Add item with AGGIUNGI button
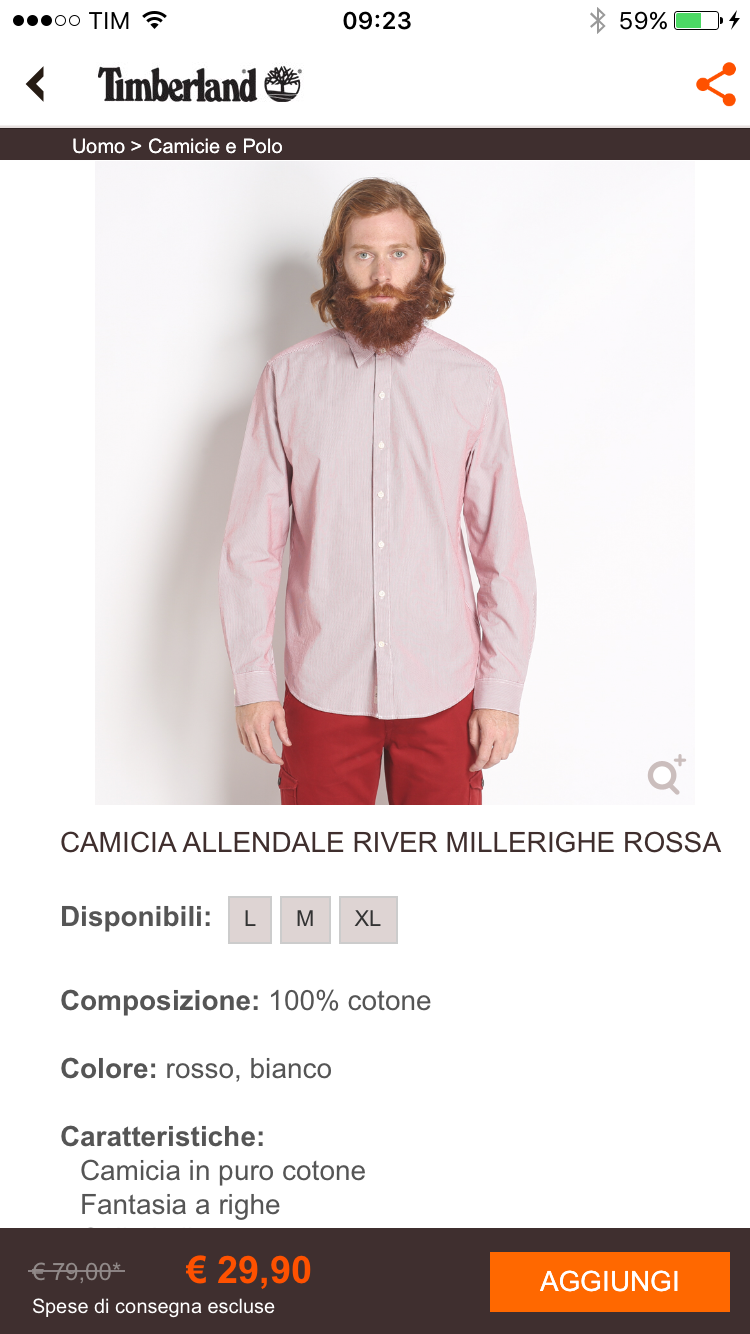The height and width of the screenshot is (1334, 750). [610, 1281]
